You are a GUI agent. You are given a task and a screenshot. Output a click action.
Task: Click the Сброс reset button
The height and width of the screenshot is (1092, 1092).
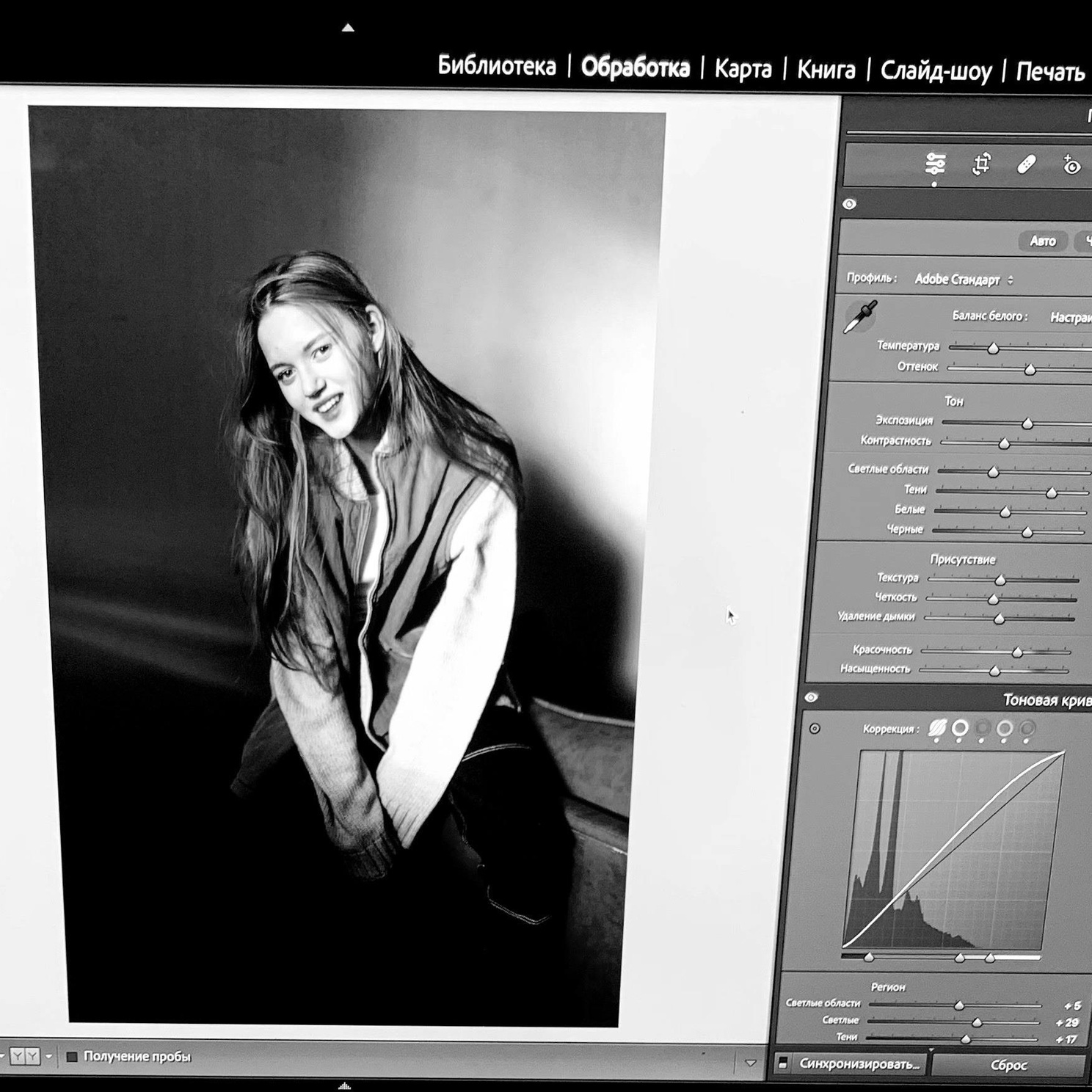point(1009,1066)
